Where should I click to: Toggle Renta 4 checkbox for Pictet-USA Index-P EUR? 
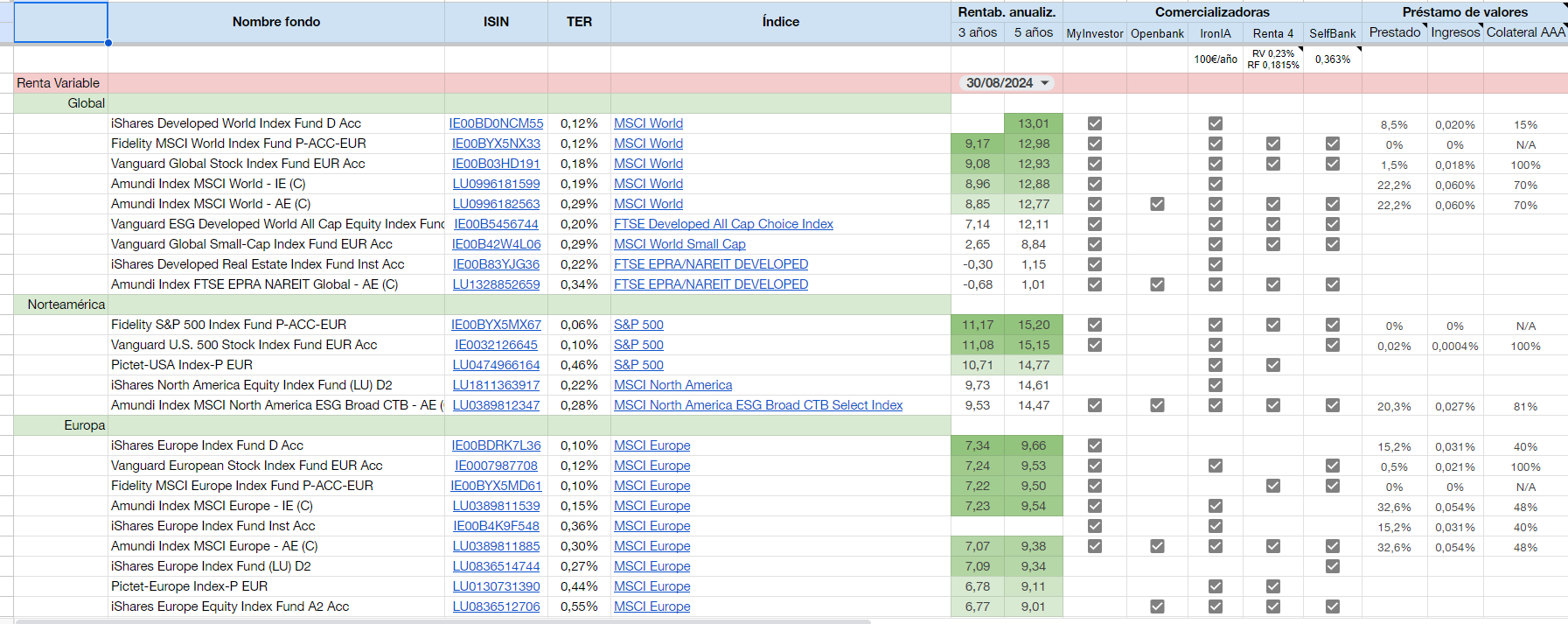coord(1273,365)
